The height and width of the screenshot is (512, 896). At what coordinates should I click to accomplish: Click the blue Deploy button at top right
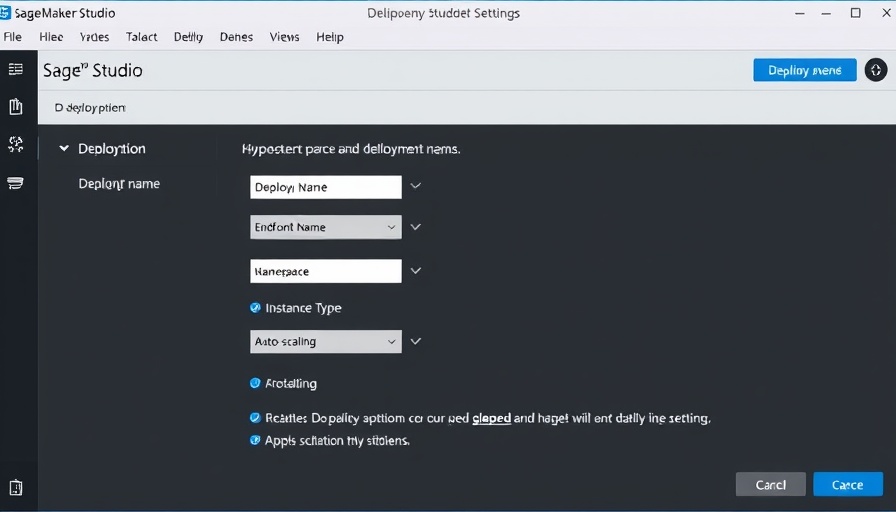[805, 70]
